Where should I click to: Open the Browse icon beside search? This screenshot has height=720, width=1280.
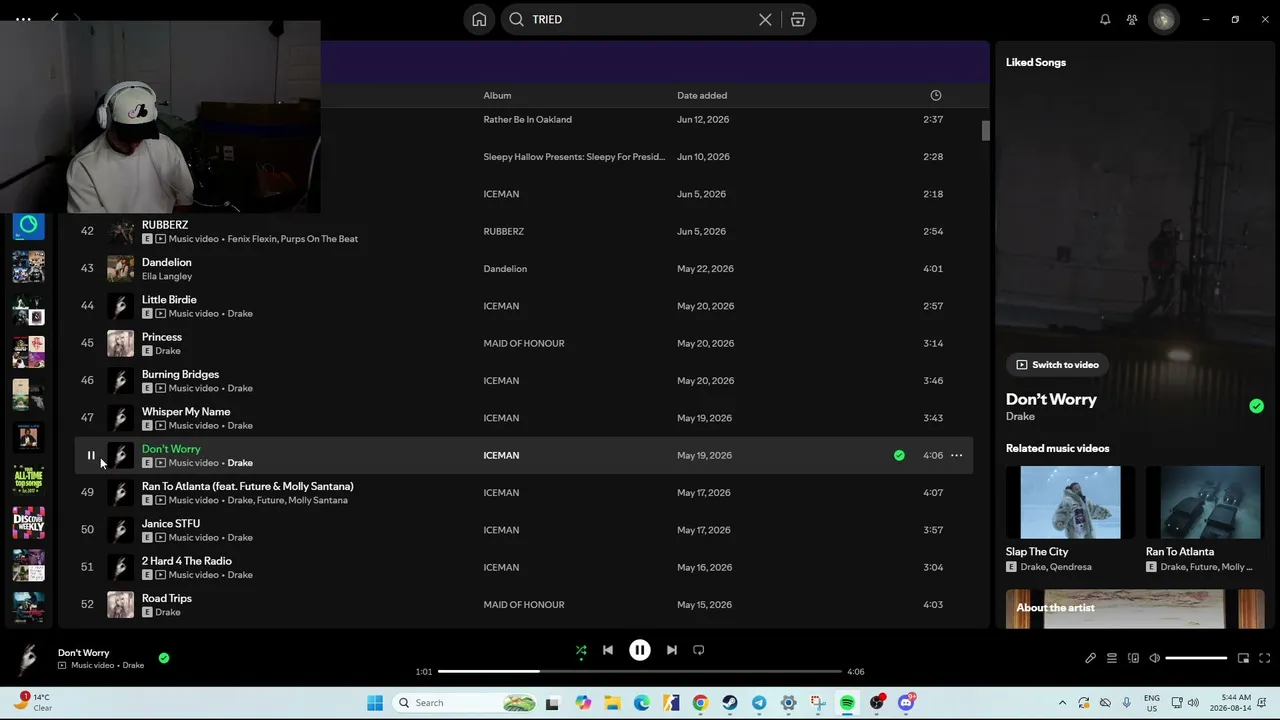point(798,19)
